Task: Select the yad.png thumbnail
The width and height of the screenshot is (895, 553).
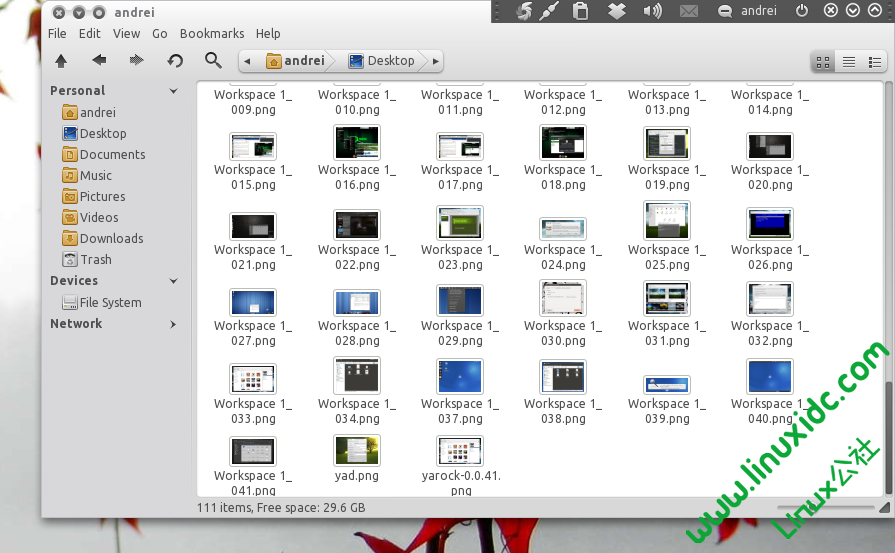Action: pyautogui.click(x=357, y=451)
